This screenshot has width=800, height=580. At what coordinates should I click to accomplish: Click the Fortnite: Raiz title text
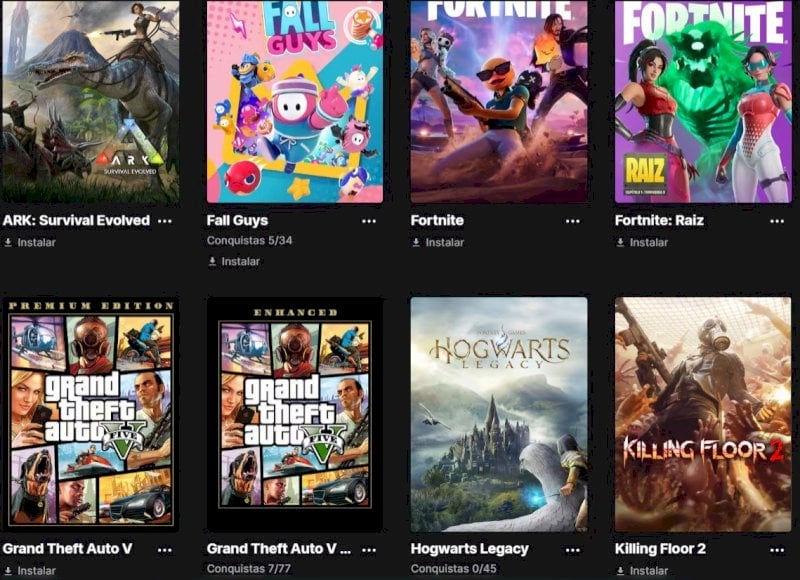click(659, 220)
